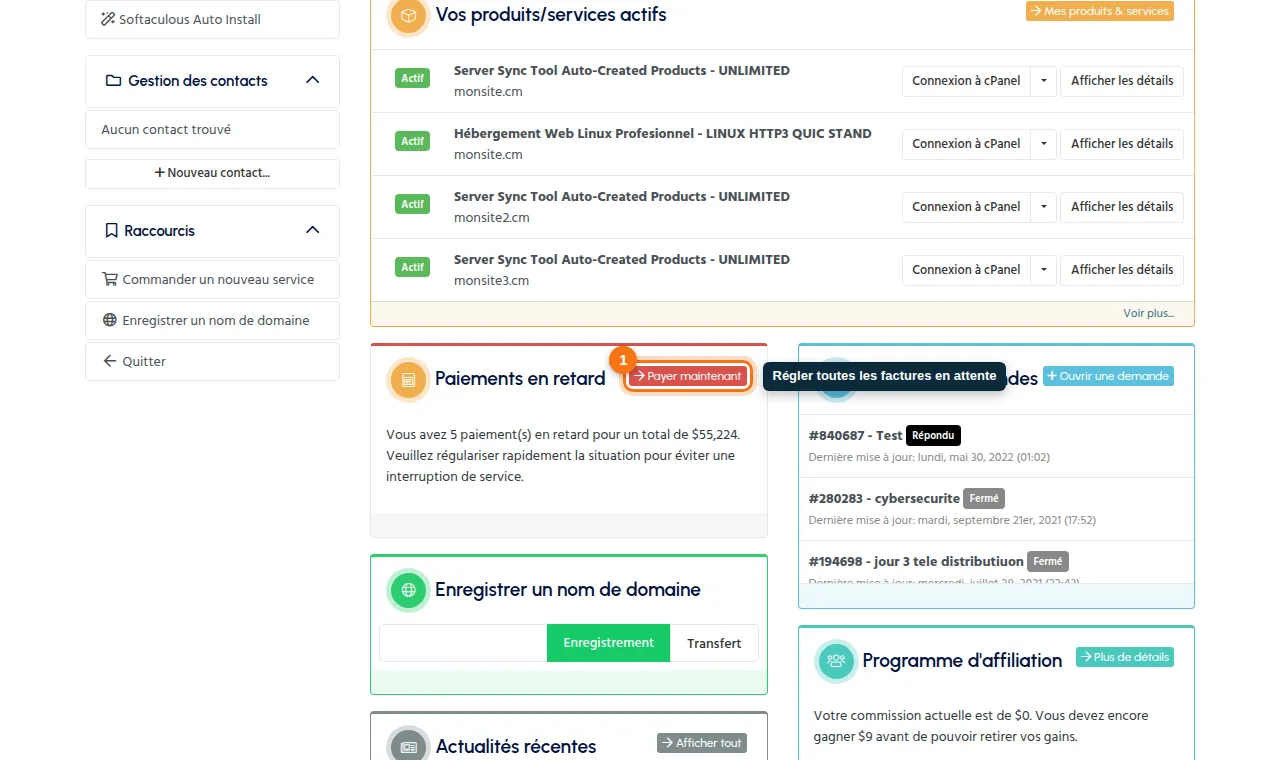
Task: Show details for the LINUX HTTP3 QUIC hosting
Action: point(1122,144)
